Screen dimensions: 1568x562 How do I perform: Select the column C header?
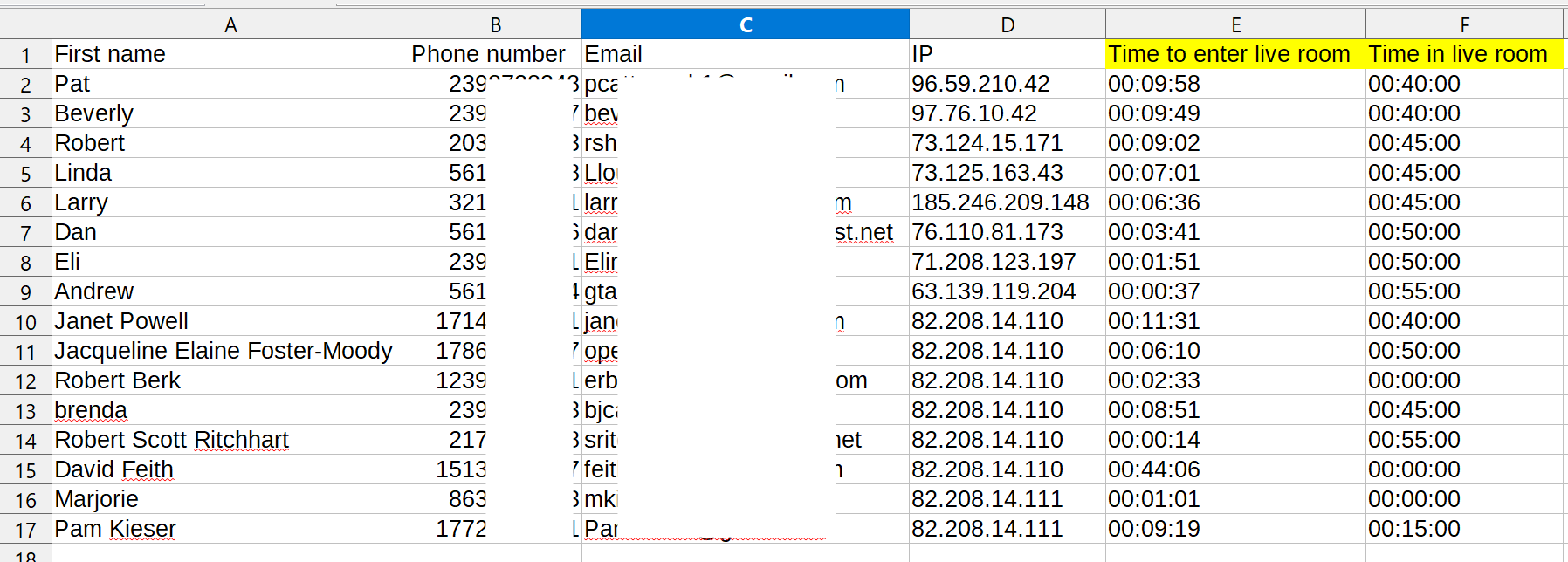745,24
